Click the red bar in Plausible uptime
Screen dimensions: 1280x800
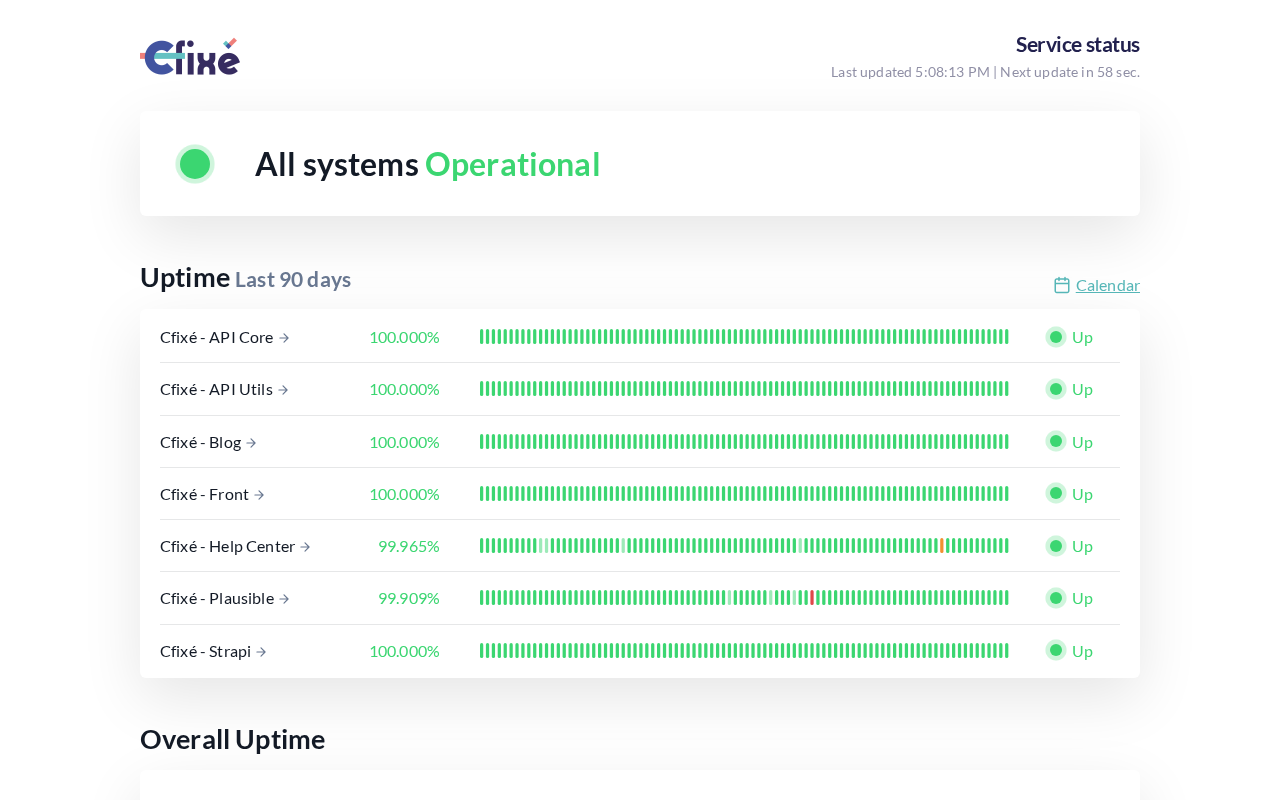pos(812,598)
